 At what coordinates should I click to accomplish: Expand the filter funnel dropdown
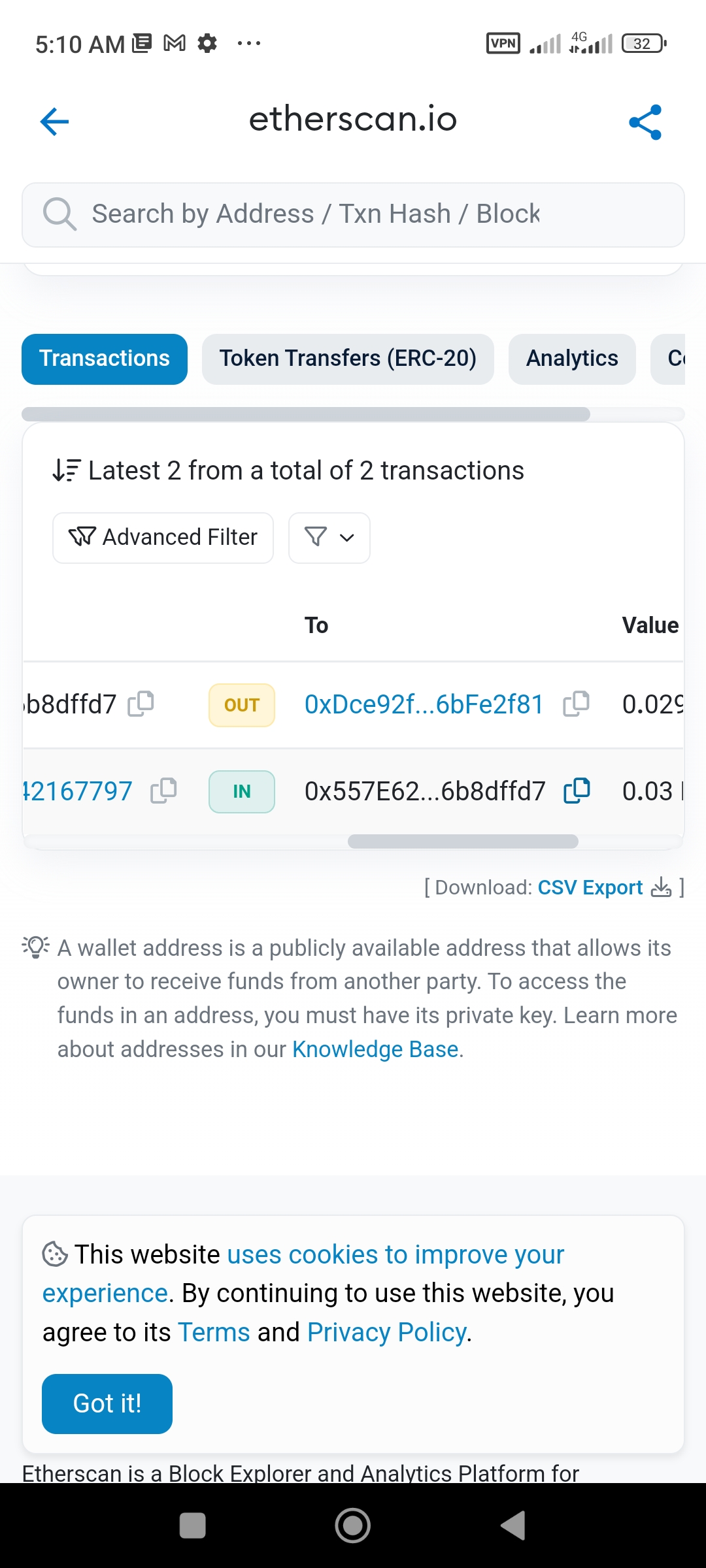tap(329, 538)
